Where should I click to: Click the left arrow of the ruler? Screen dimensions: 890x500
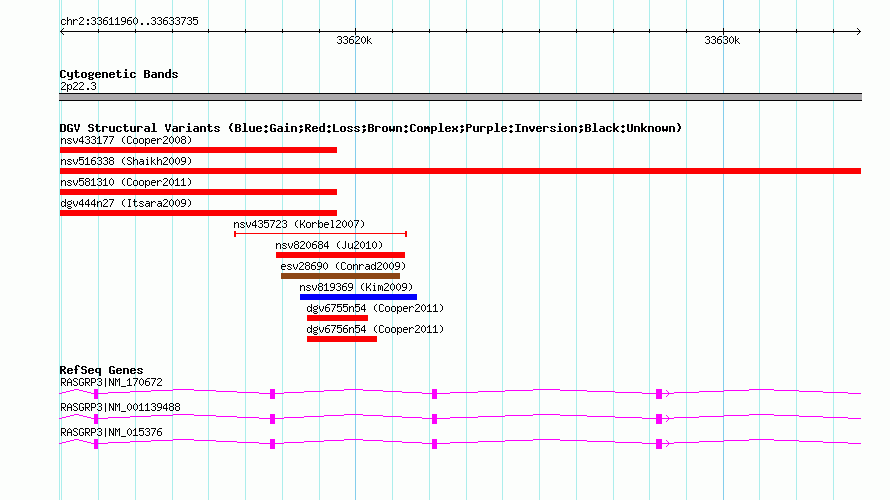coord(62,32)
